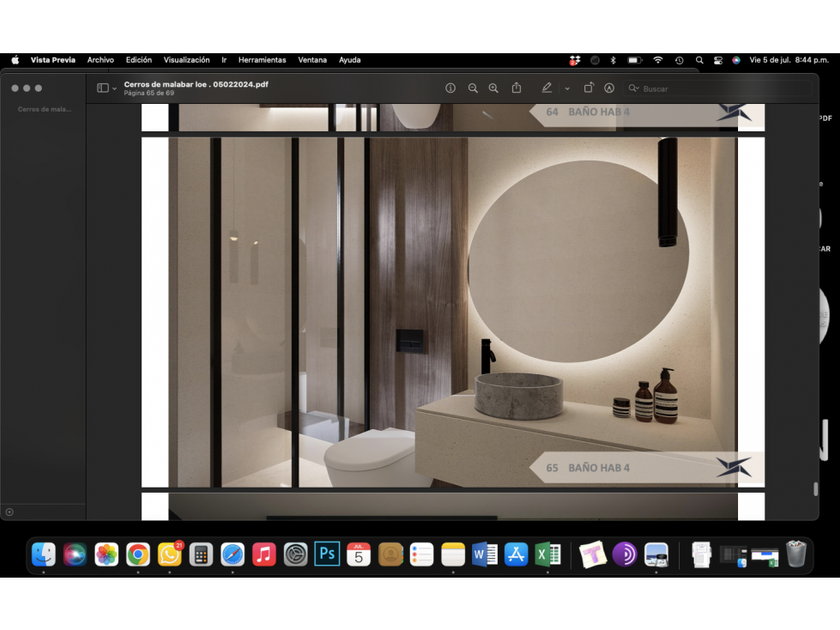Click the vertical scrollbar of the document
Screen dimensions: 840x630
click(815, 489)
